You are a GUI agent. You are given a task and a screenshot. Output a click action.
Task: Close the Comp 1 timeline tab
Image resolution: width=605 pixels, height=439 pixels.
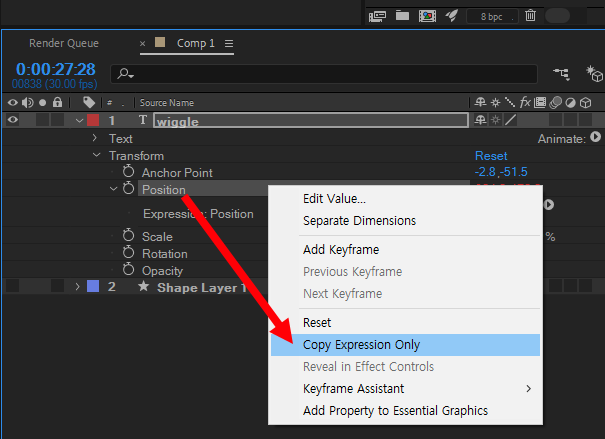(142, 44)
